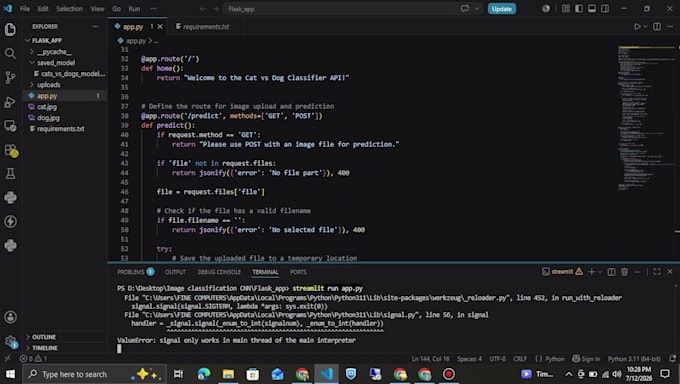This screenshot has width=680, height=384.
Task: Open the View menu
Action: [97, 8]
